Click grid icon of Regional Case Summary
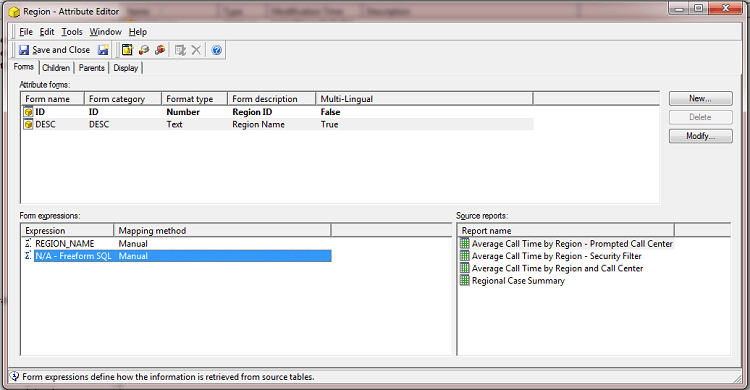 464,281
